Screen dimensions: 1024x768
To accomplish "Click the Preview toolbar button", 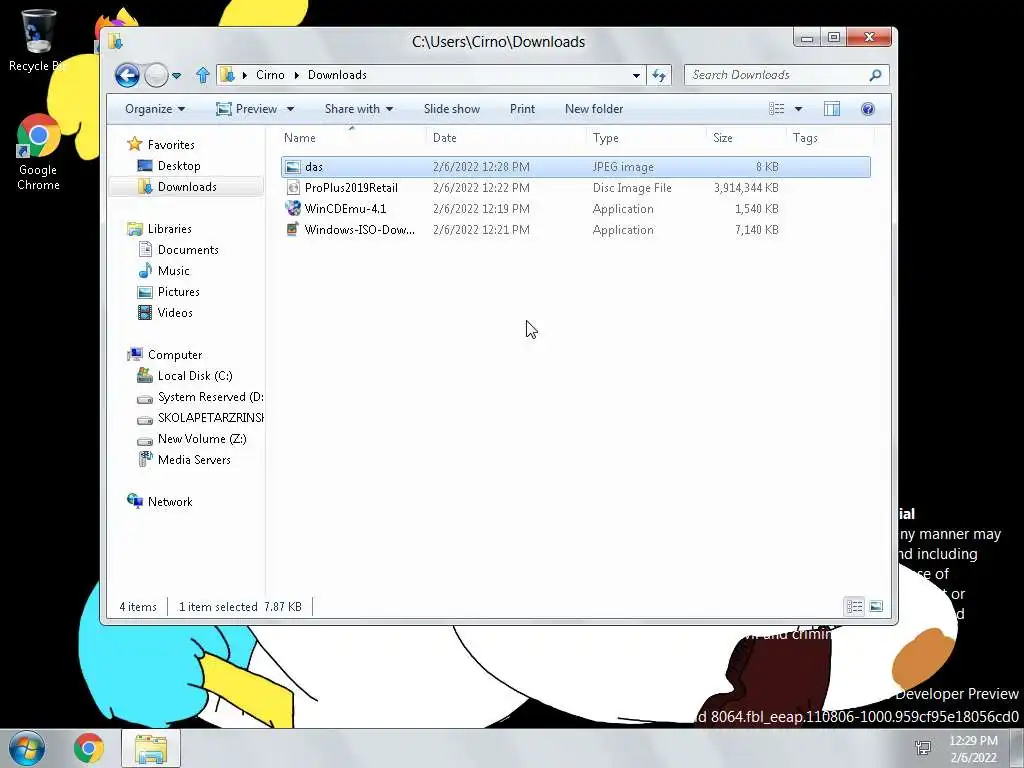I will point(247,109).
